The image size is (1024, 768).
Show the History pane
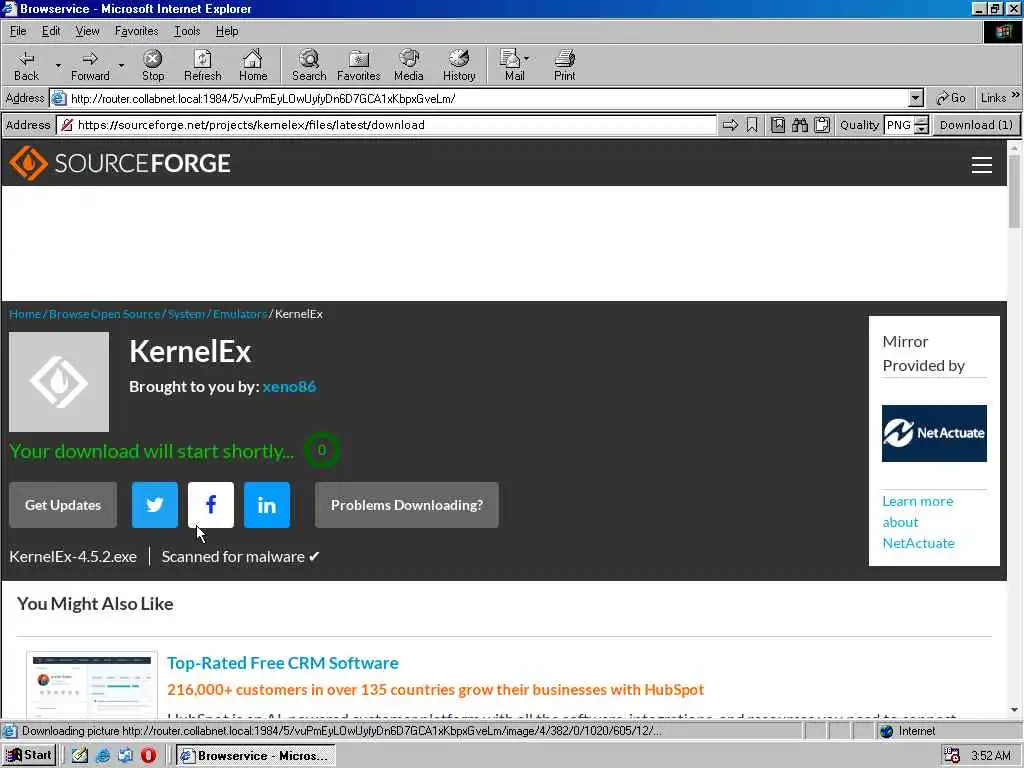(459, 66)
